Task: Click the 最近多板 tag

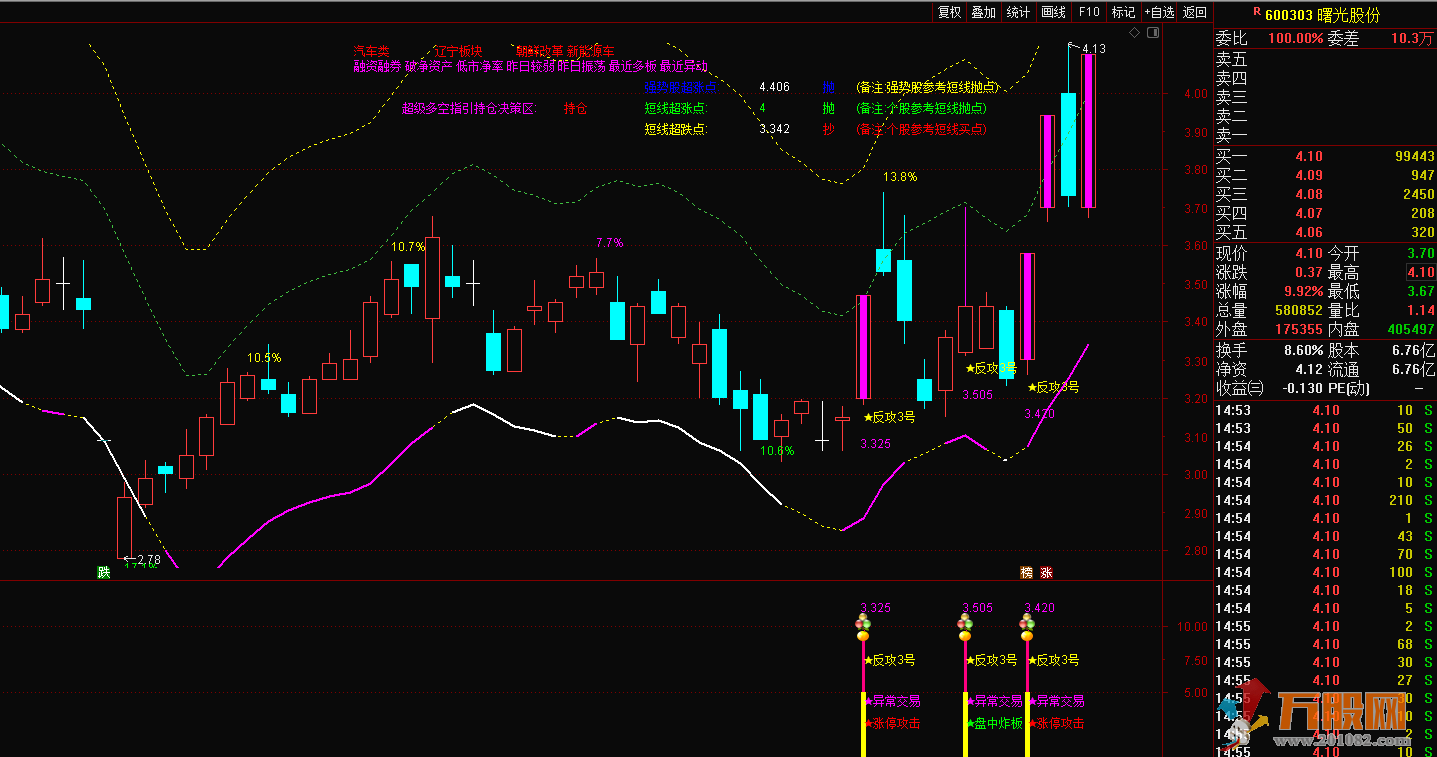Action: point(633,66)
